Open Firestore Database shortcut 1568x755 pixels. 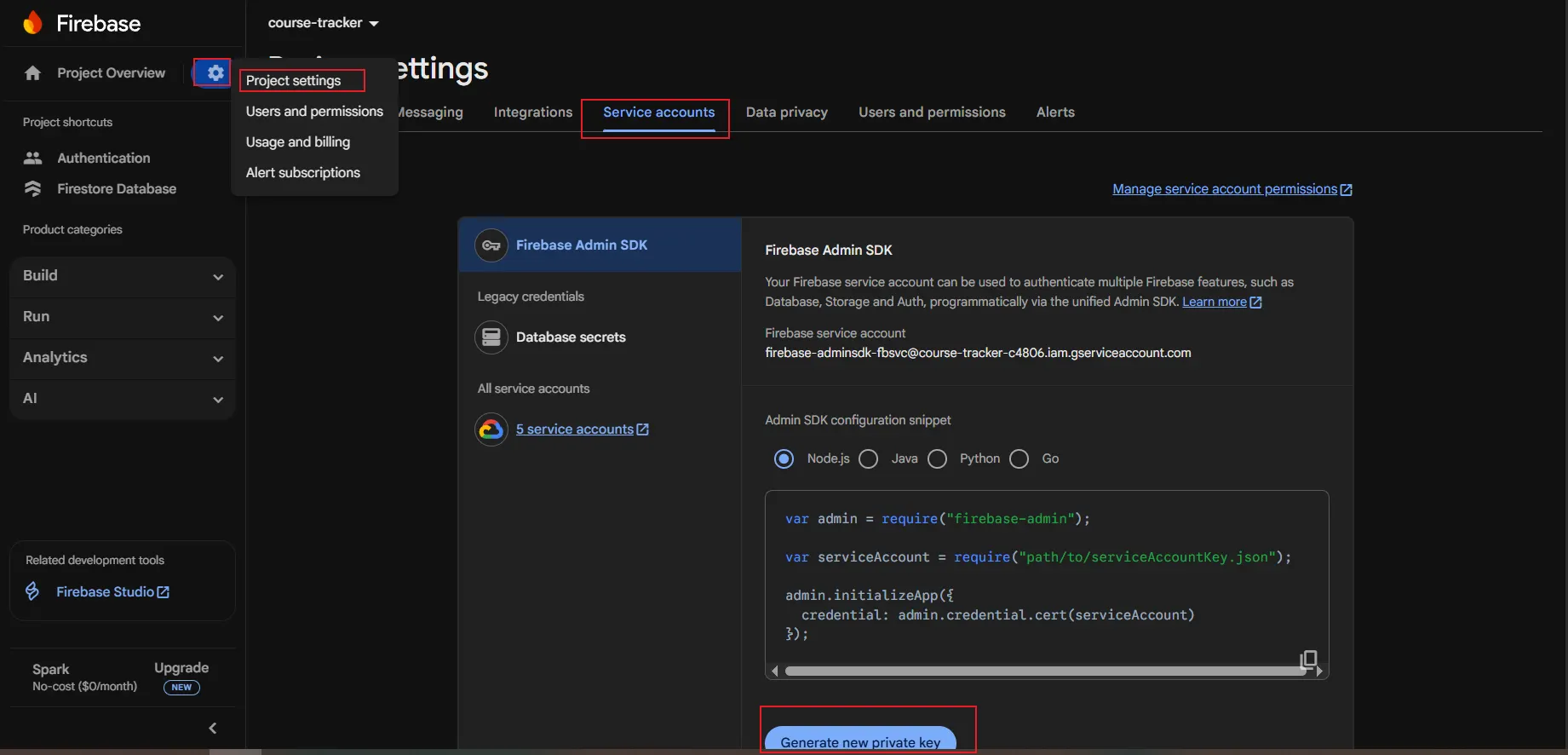[x=116, y=188]
